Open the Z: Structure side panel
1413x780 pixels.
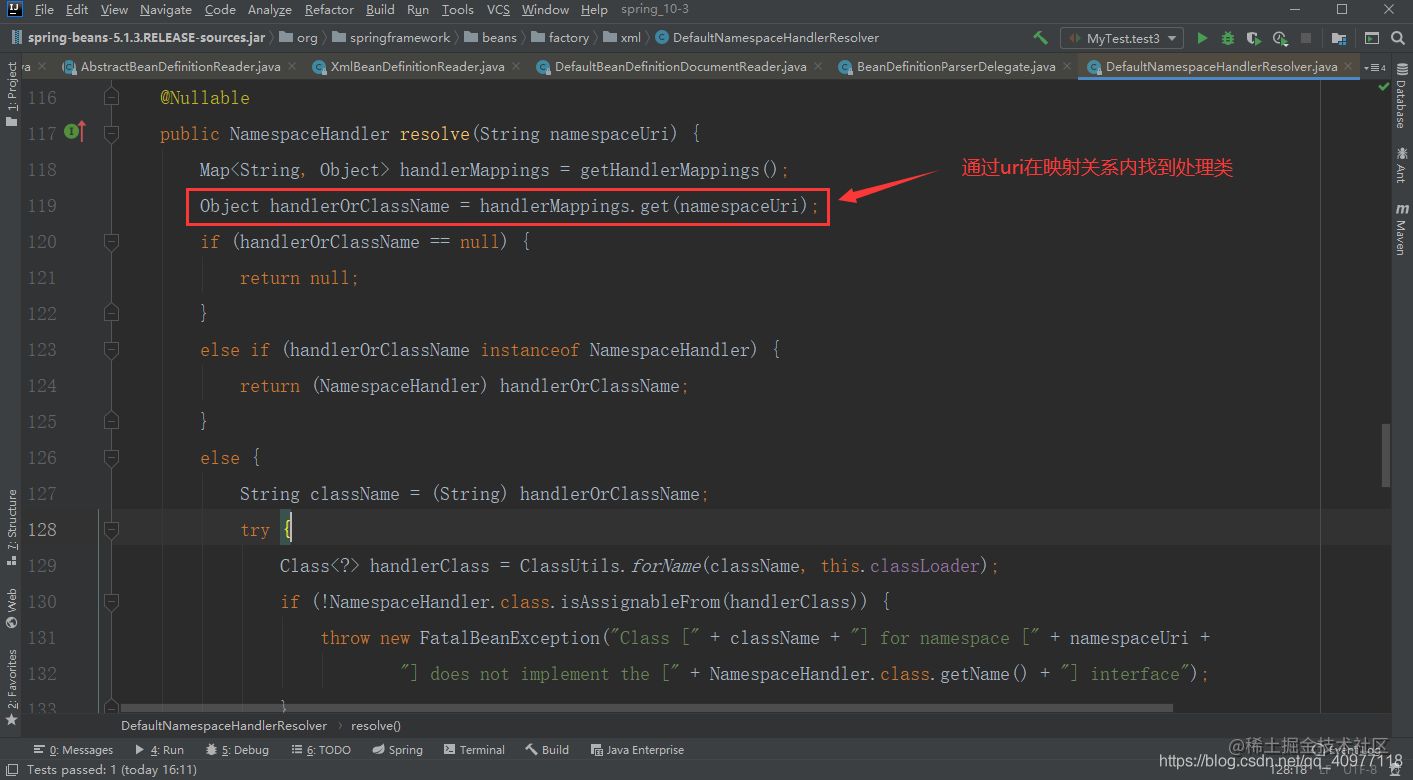click(x=11, y=527)
